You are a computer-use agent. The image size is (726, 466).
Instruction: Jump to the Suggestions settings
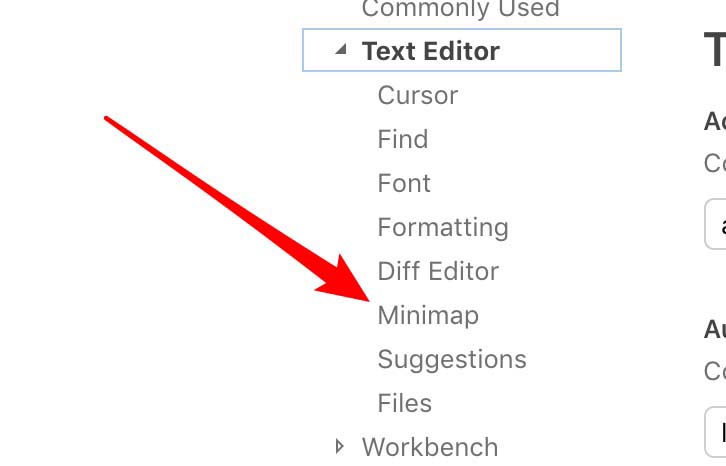tap(451, 360)
